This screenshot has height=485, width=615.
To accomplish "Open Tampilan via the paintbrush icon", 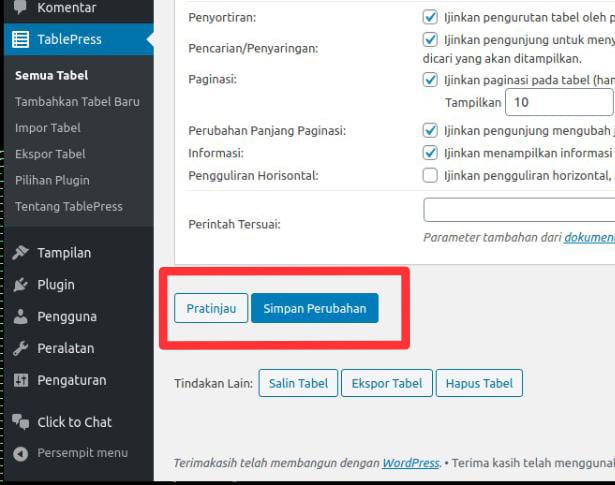I will coord(20,253).
